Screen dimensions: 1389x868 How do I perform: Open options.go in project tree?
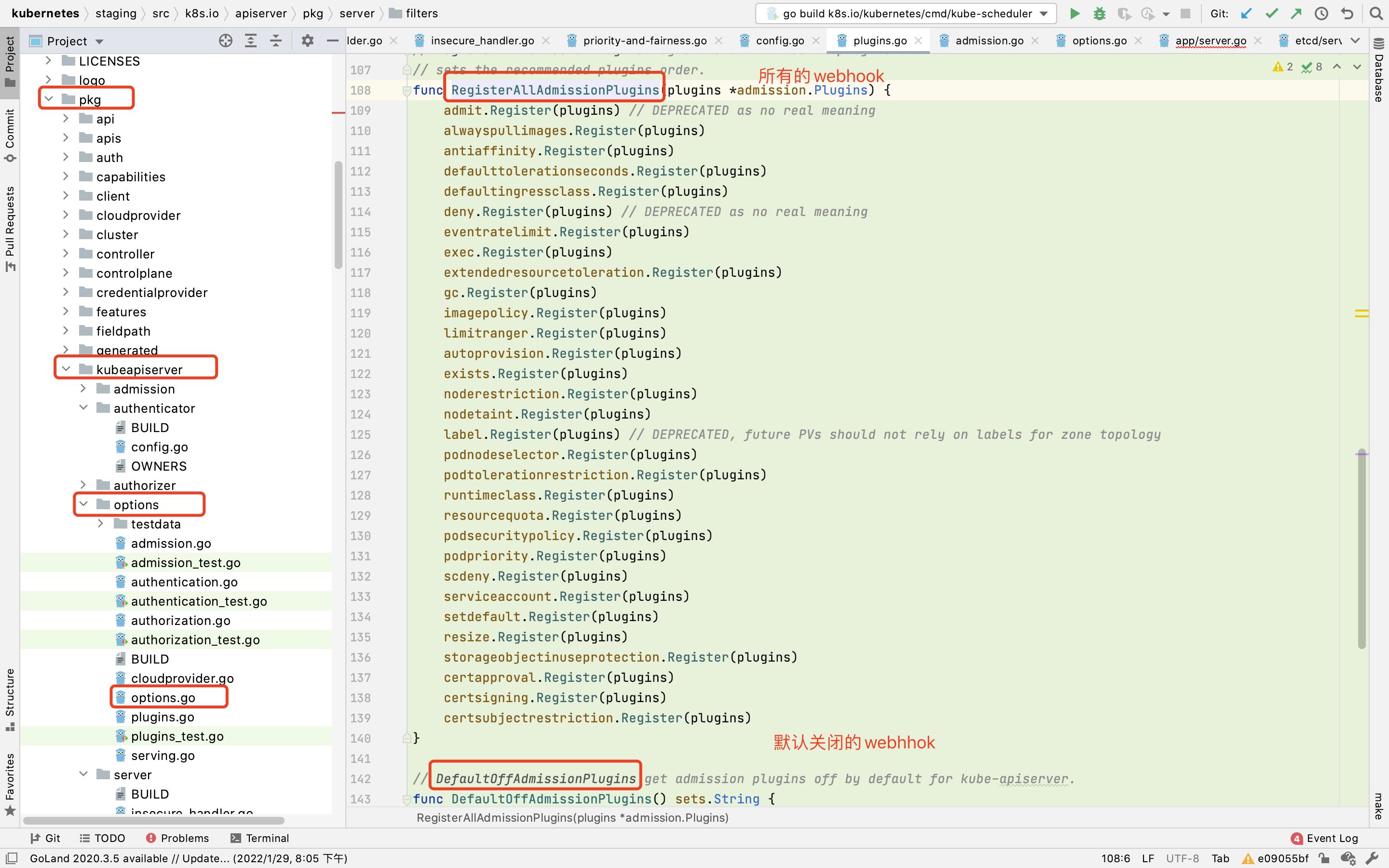(163, 697)
